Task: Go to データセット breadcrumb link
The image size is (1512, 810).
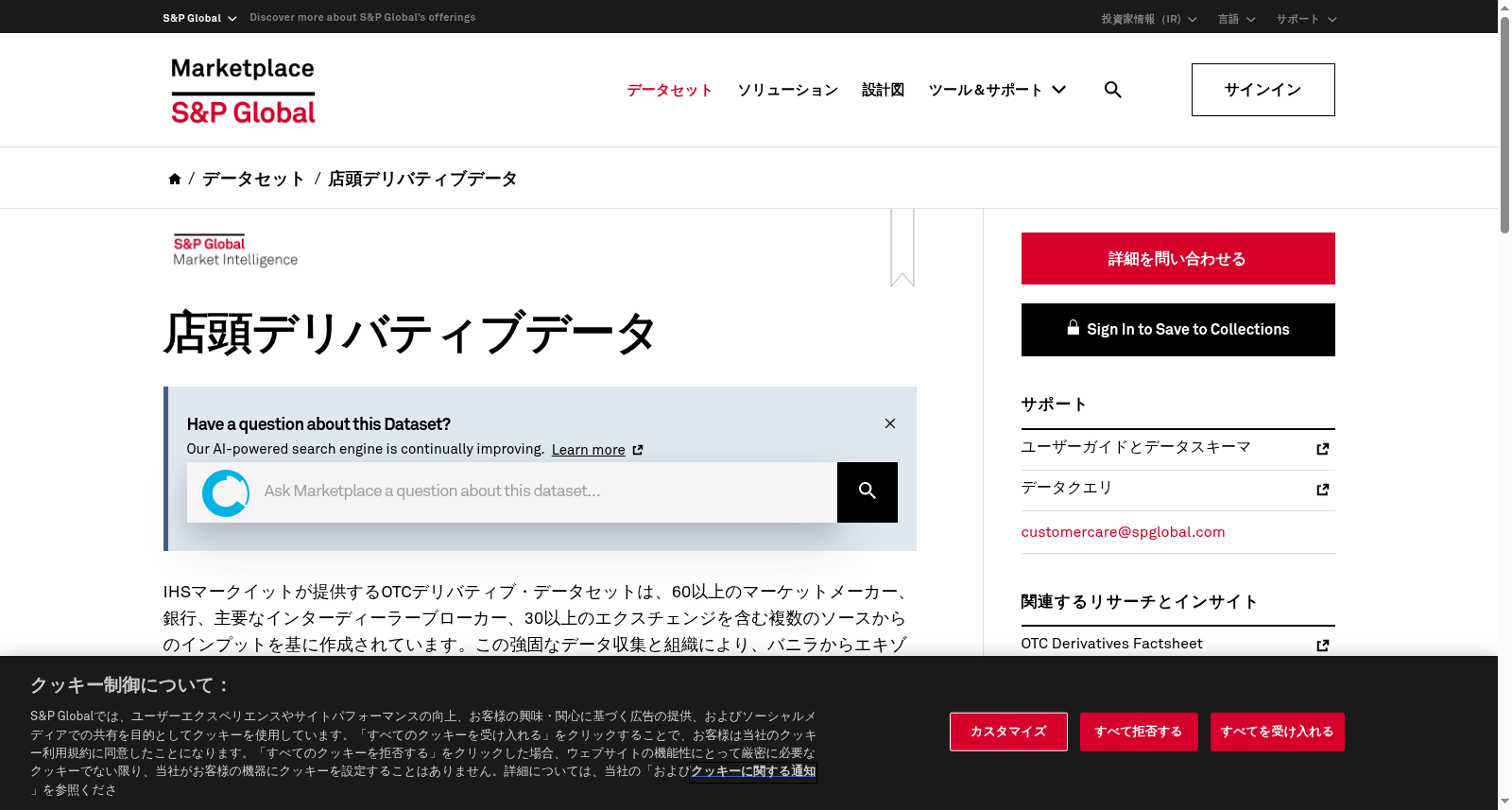Action: pyautogui.click(x=253, y=179)
